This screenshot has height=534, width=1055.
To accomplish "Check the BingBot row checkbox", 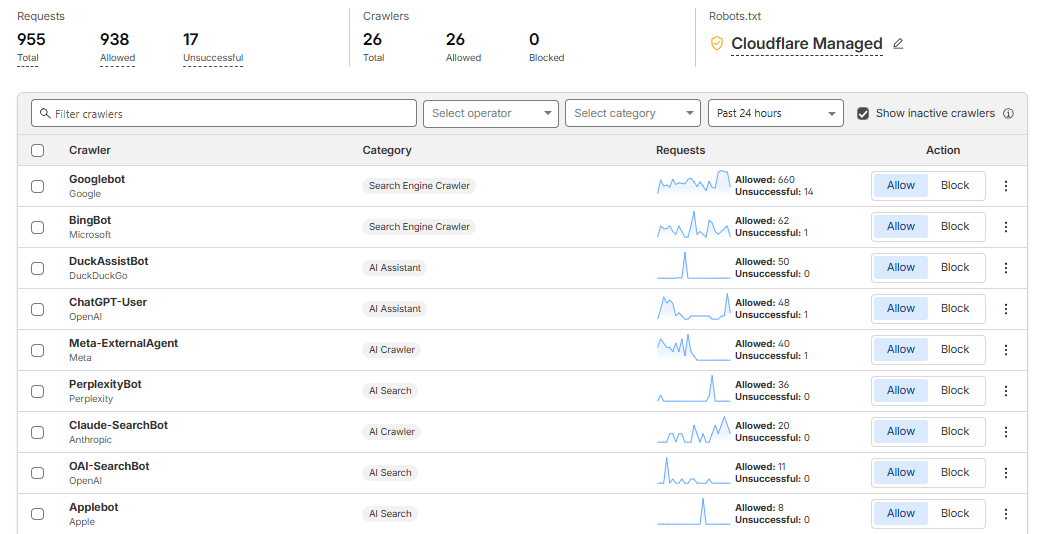I will [38, 227].
